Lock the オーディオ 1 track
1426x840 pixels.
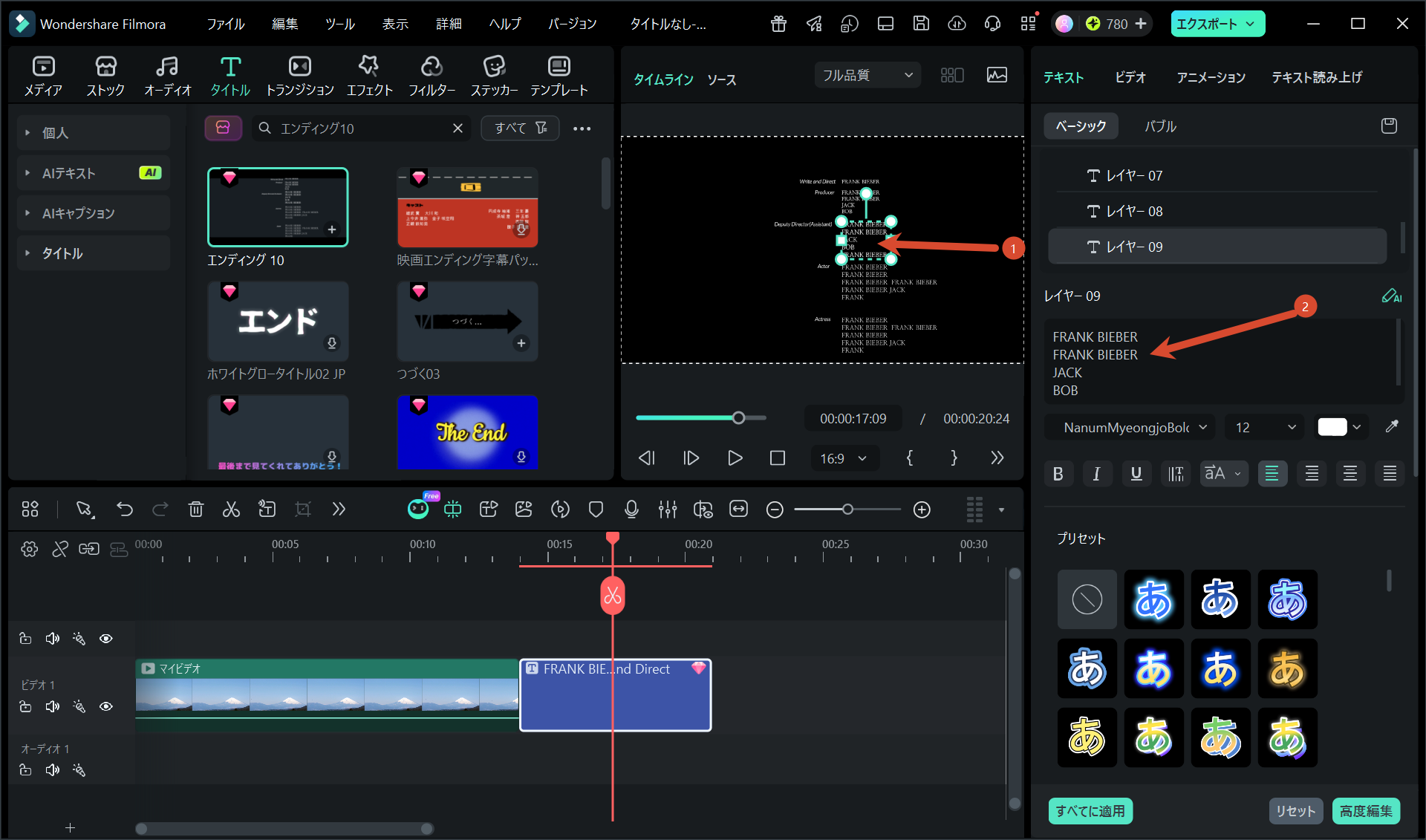[x=25, y=770]
